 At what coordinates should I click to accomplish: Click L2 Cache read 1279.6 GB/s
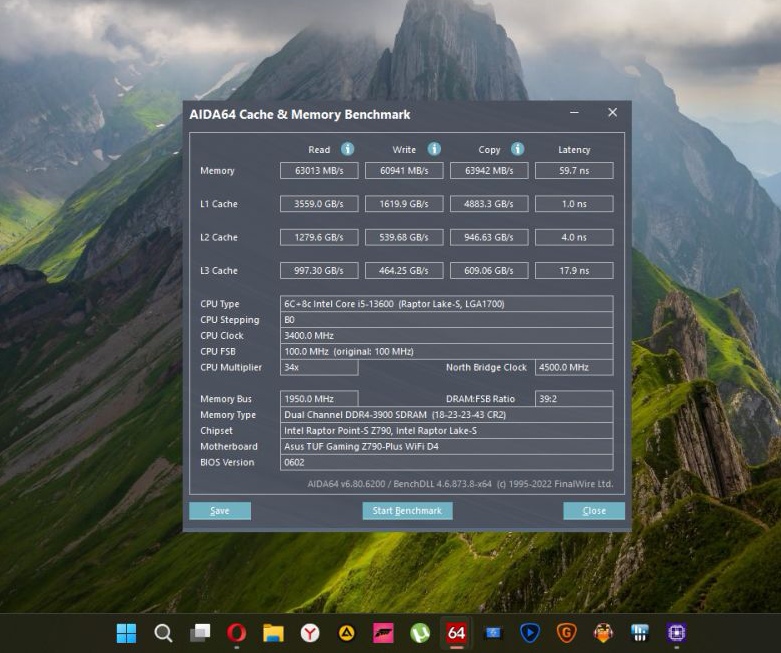point(319,237)
